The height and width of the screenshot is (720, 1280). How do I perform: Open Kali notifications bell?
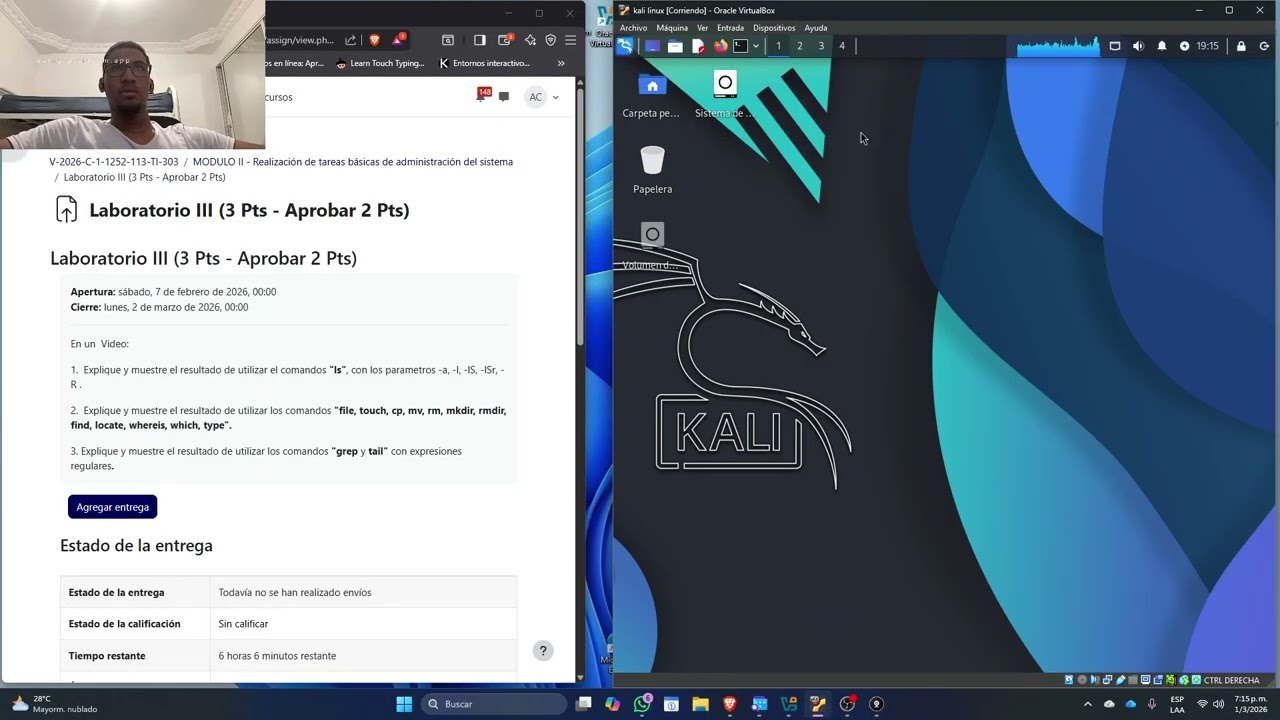[x=1162, y=46]
